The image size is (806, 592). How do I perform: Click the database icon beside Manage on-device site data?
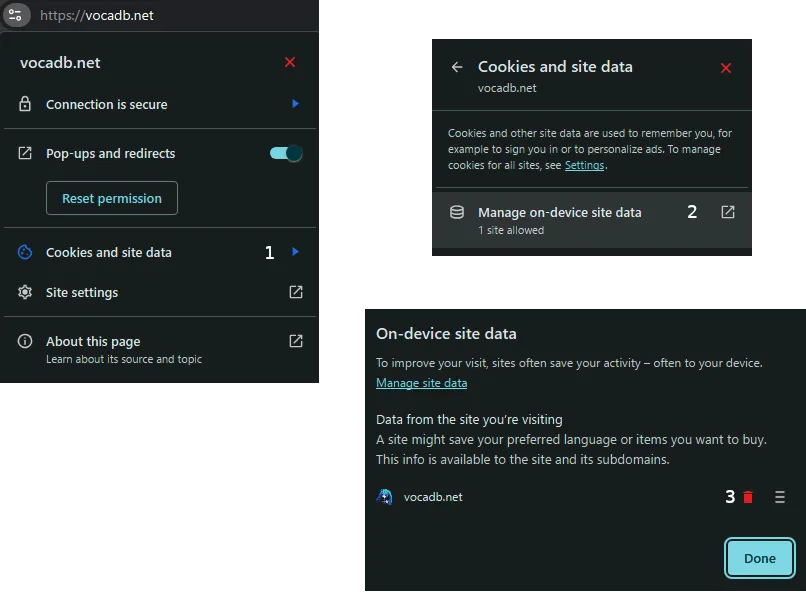(x=457, y=211)
